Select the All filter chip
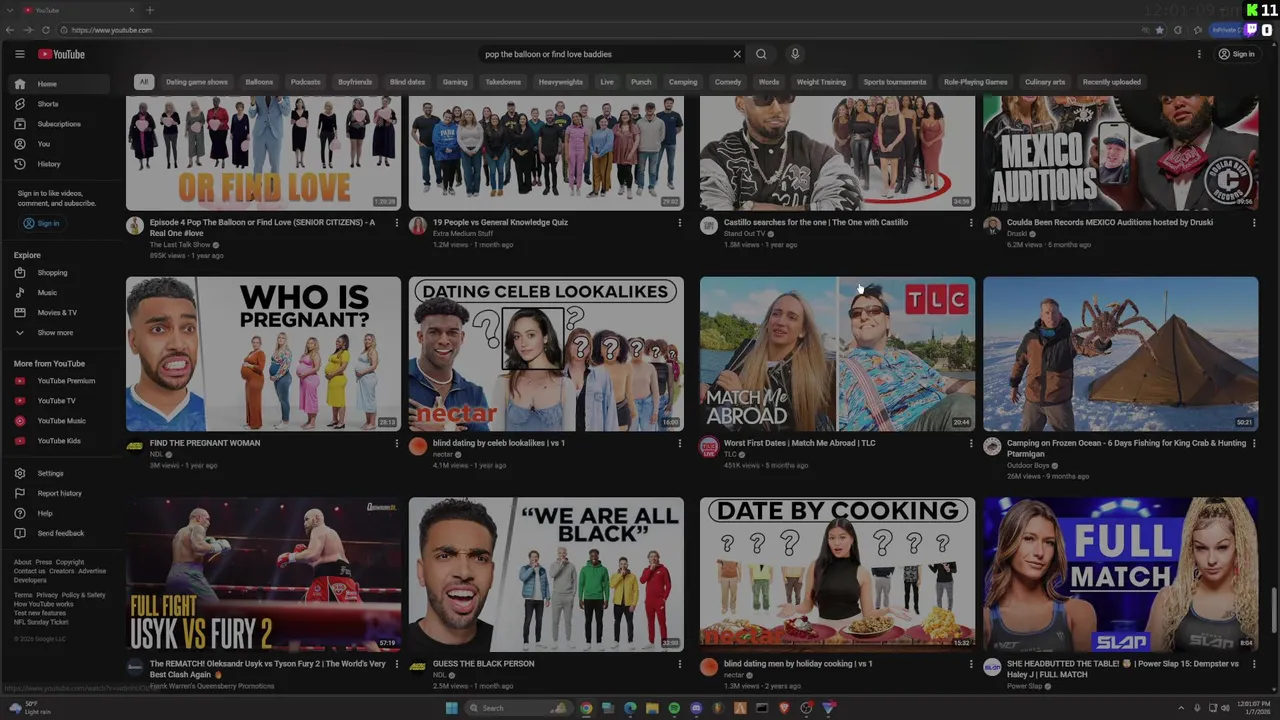Image resolution: width=1280 pixels, height=720 pixels. click(144, 82)
